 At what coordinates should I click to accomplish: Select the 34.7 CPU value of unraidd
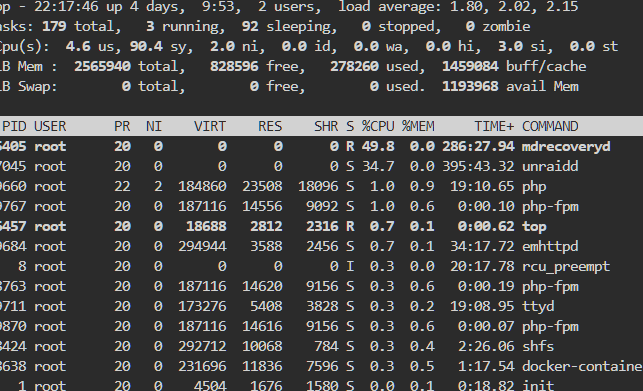pos(378,166)
